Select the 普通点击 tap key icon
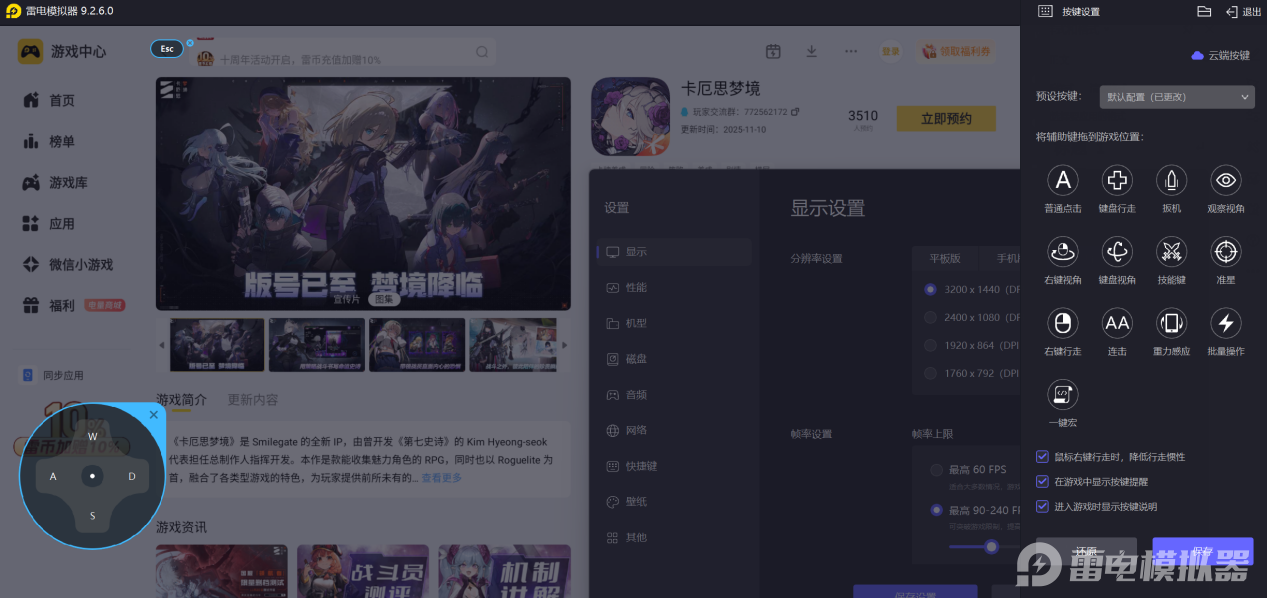Image resolution: width=1267 pixels, height=598 pixels. click(1063, 180)
